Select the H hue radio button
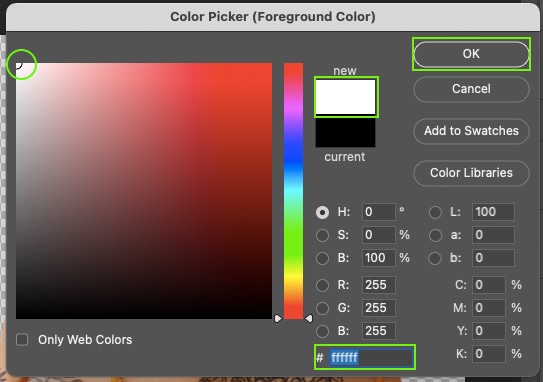 click(x=322, y=212)
